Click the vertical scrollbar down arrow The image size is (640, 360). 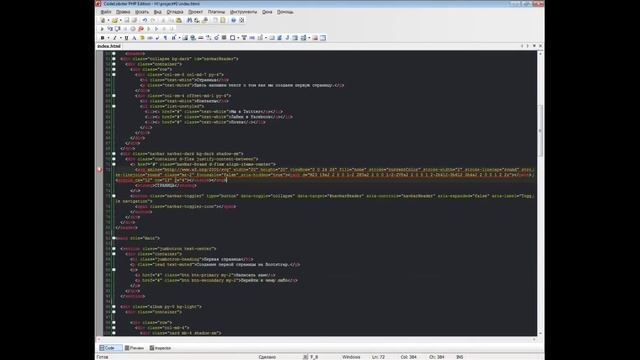(x=540, y=333)
